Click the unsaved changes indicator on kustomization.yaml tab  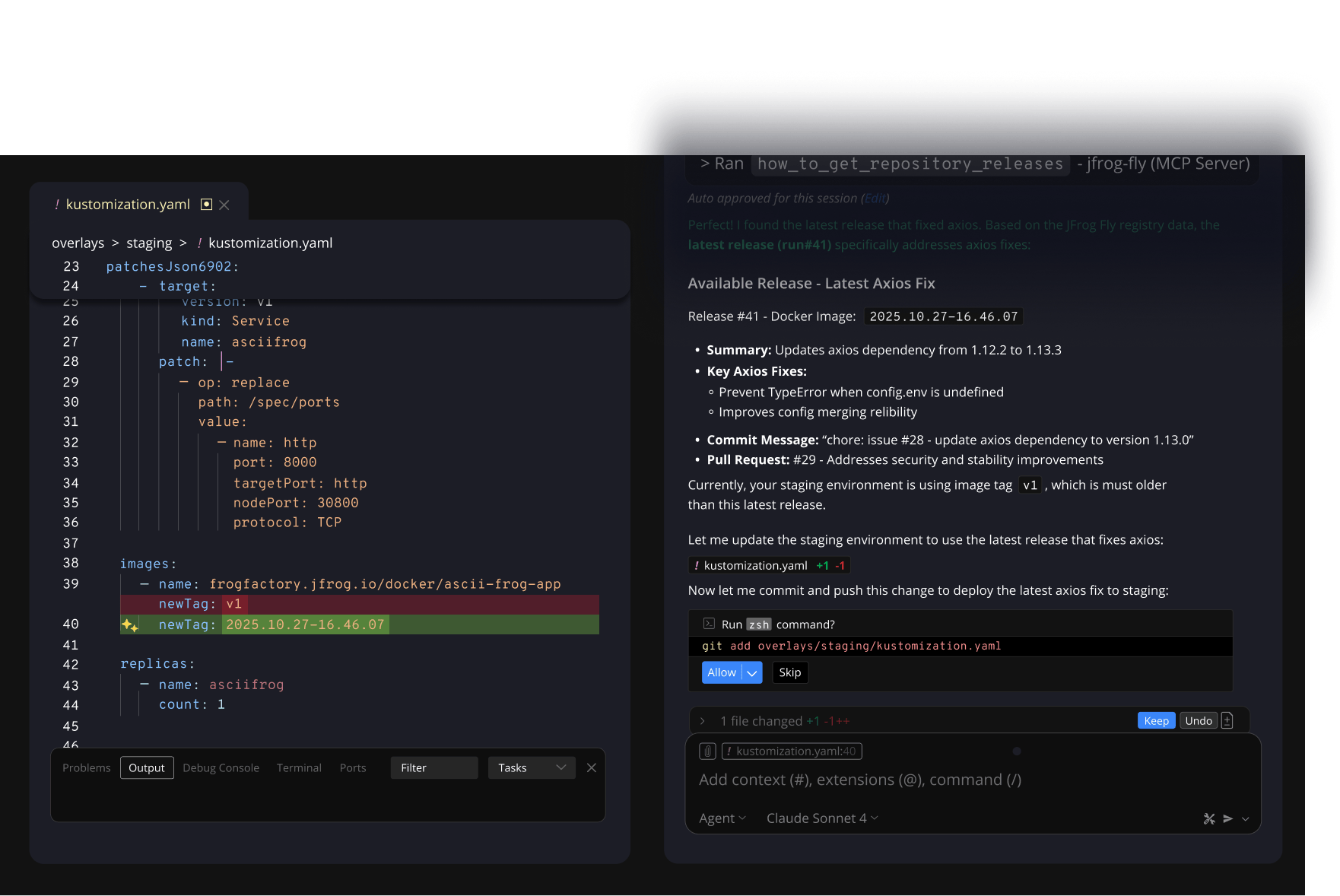[206, 205]
